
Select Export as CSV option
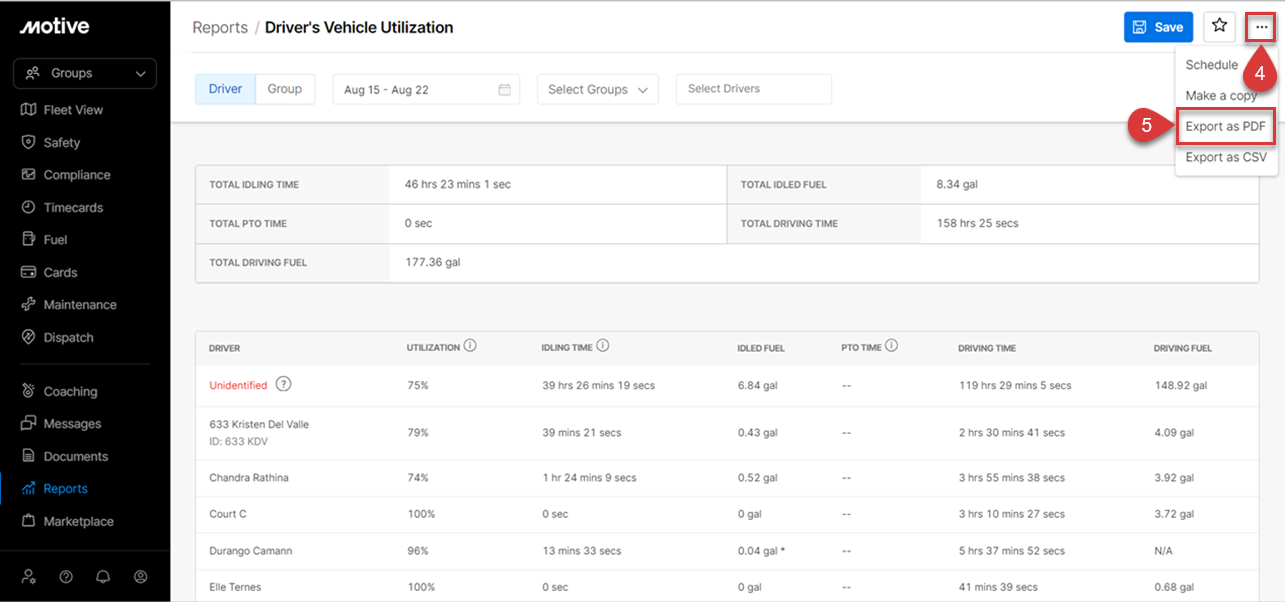click(x=1226, y=157)
